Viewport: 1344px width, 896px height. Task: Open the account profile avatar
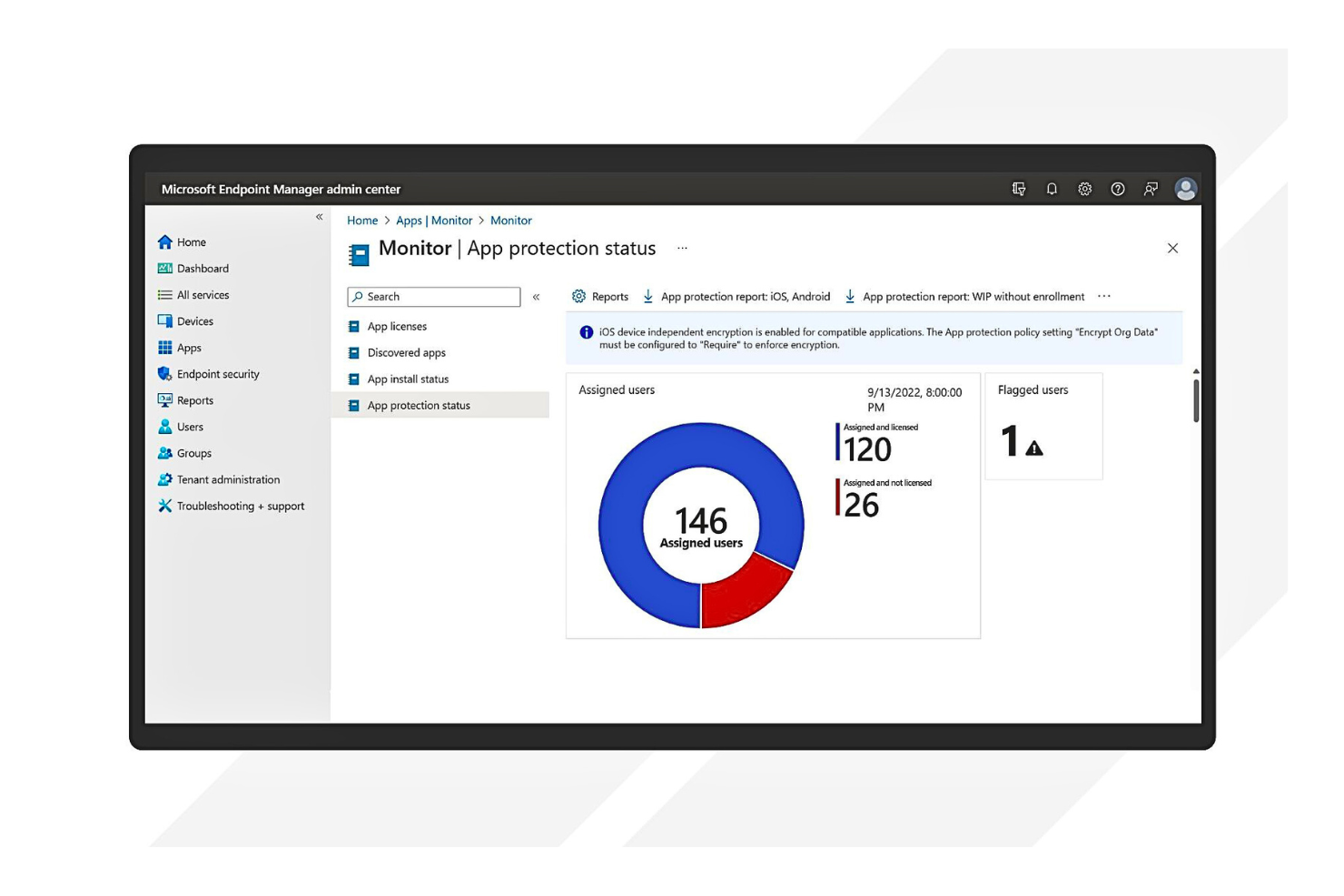(x=1185, y=189)
